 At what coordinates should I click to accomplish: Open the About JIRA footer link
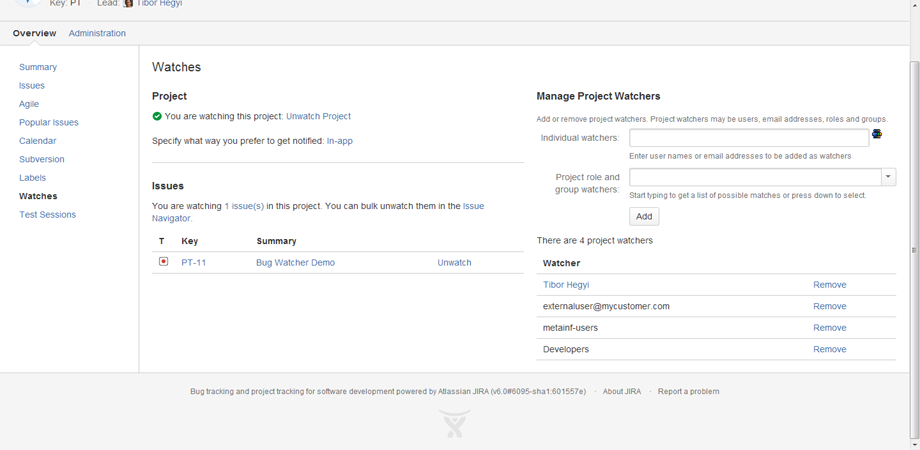[x=622, y=391]
